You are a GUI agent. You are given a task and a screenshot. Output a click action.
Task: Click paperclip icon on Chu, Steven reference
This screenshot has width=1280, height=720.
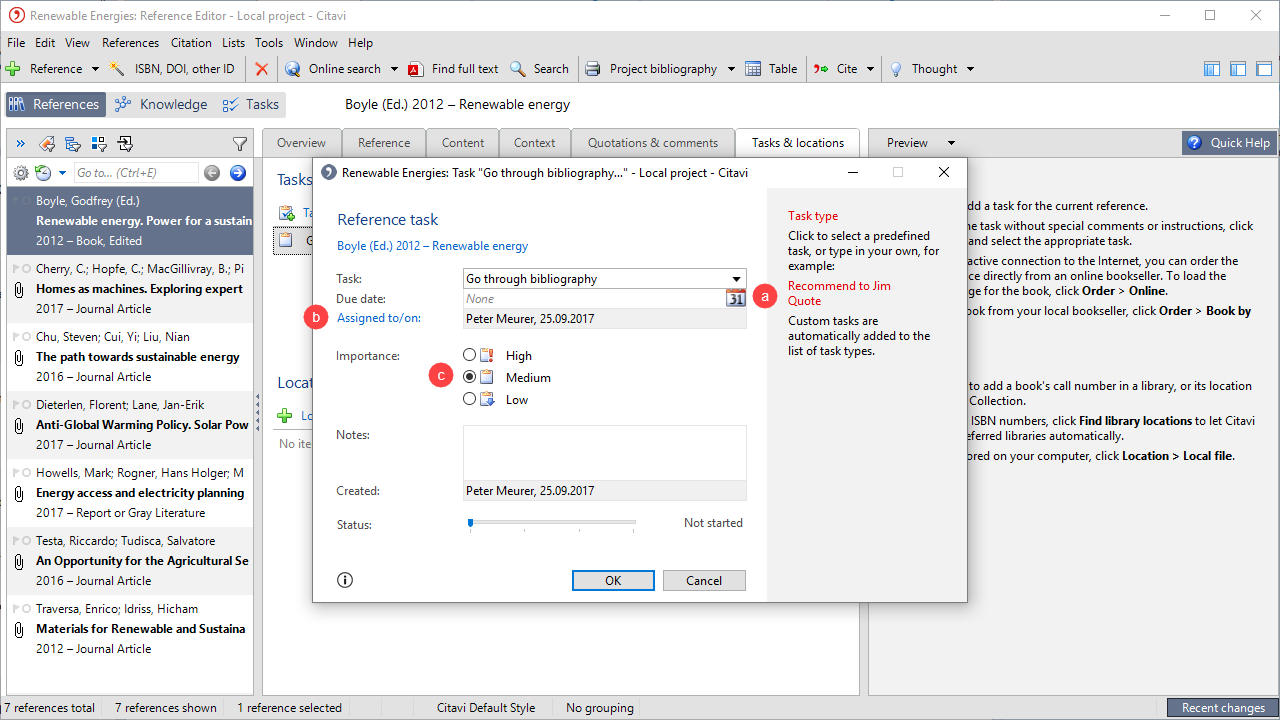[18, 357]
